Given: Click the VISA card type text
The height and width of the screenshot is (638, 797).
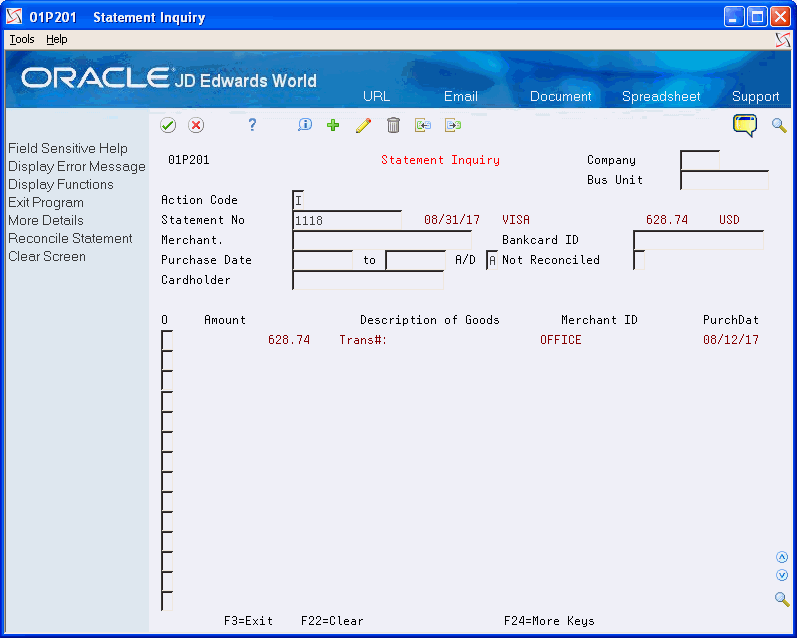Looking at the screenshot, I should [516, 220].
